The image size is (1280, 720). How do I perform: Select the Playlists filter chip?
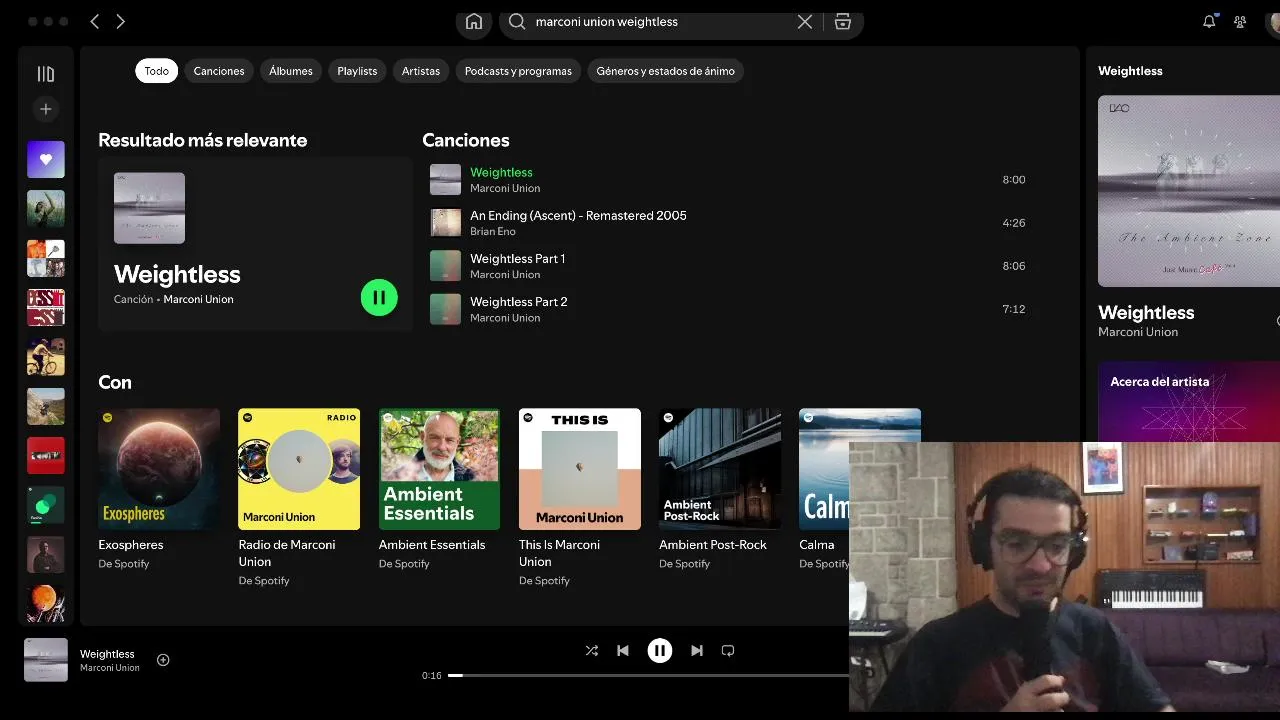pos(357,71)
